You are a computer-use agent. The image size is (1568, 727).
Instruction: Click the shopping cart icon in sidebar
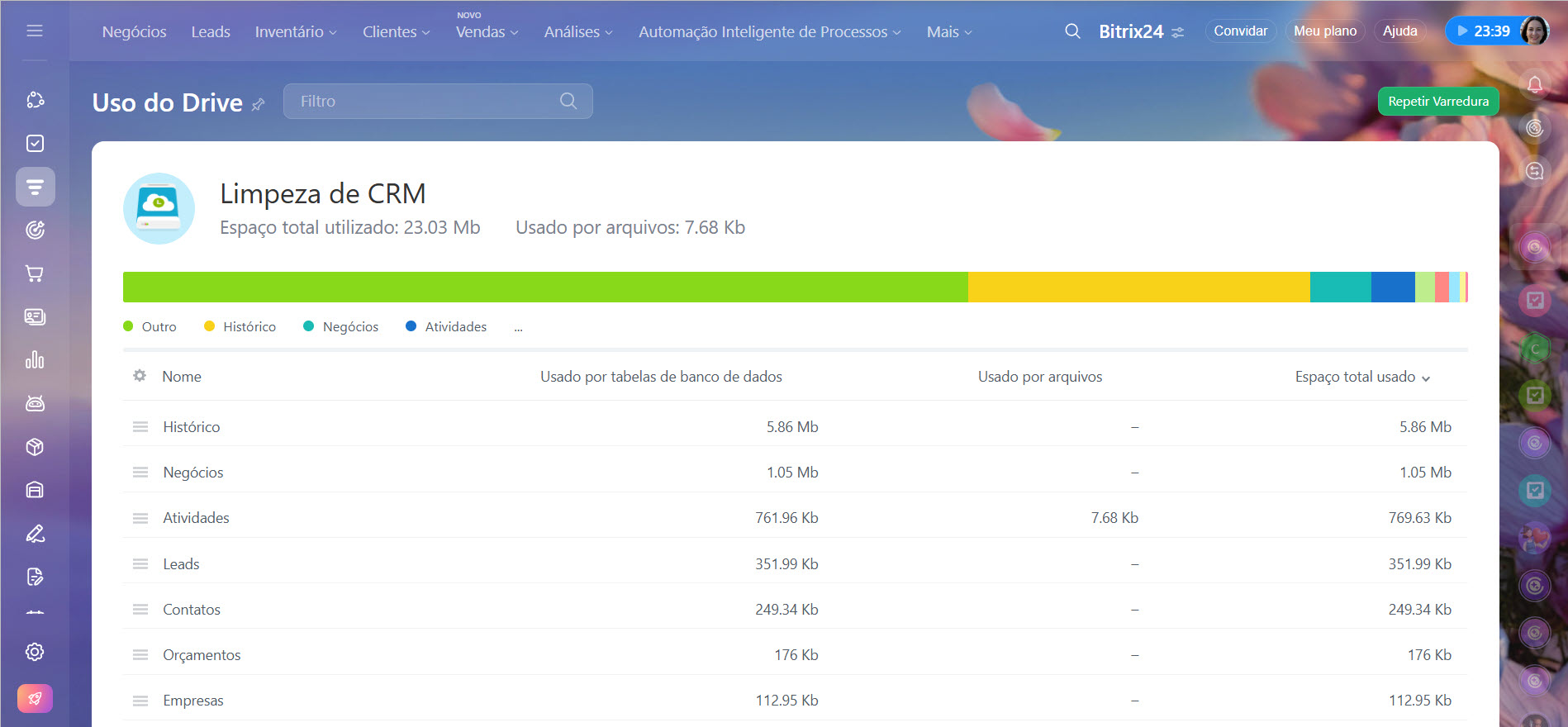coord(35,273)
